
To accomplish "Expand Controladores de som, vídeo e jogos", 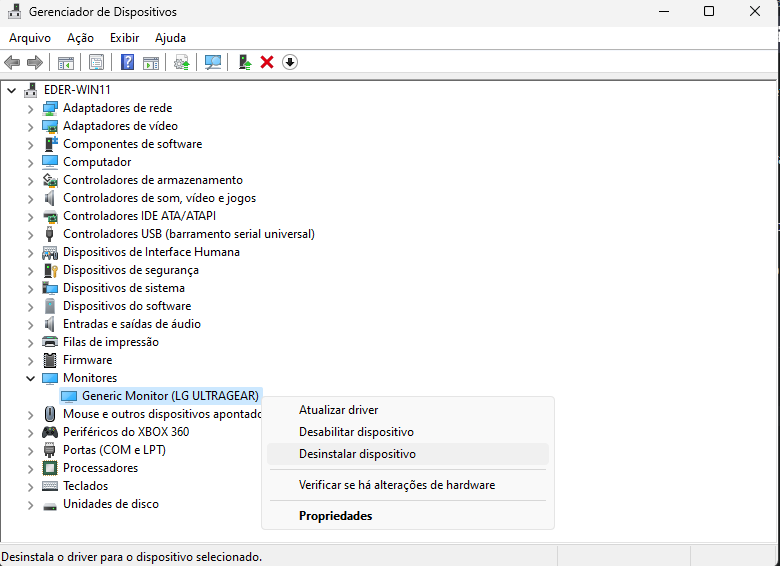I will pyautogui.click(x=30, y=199).
